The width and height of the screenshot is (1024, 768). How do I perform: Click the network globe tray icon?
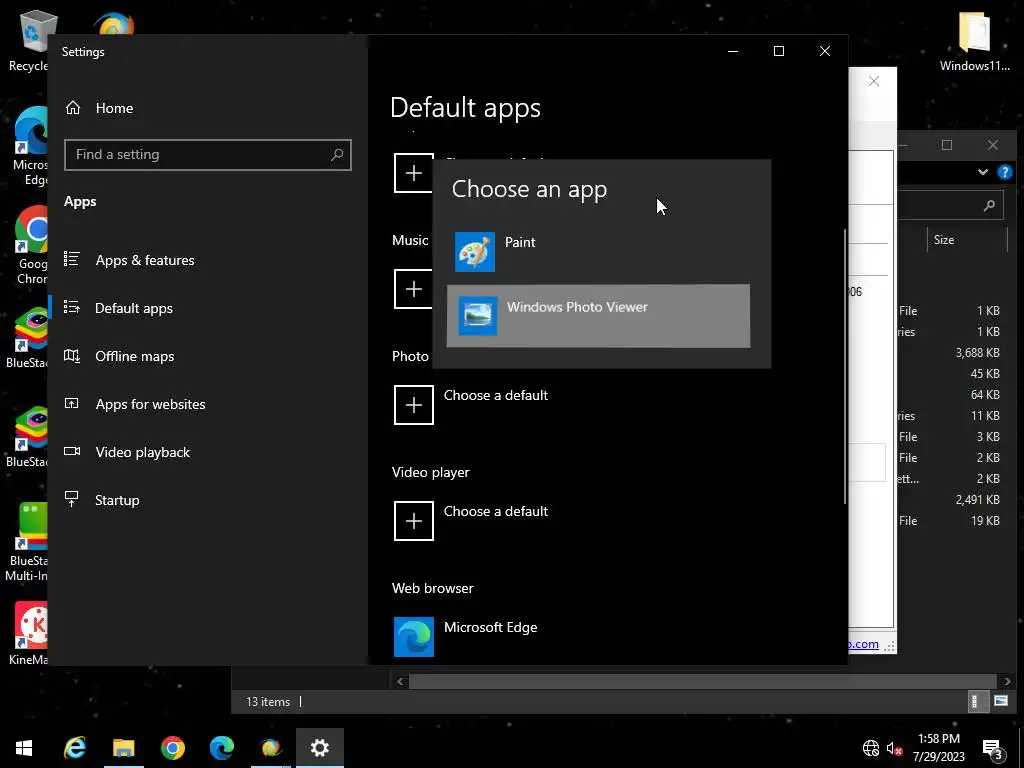click(x=871, y=748)
